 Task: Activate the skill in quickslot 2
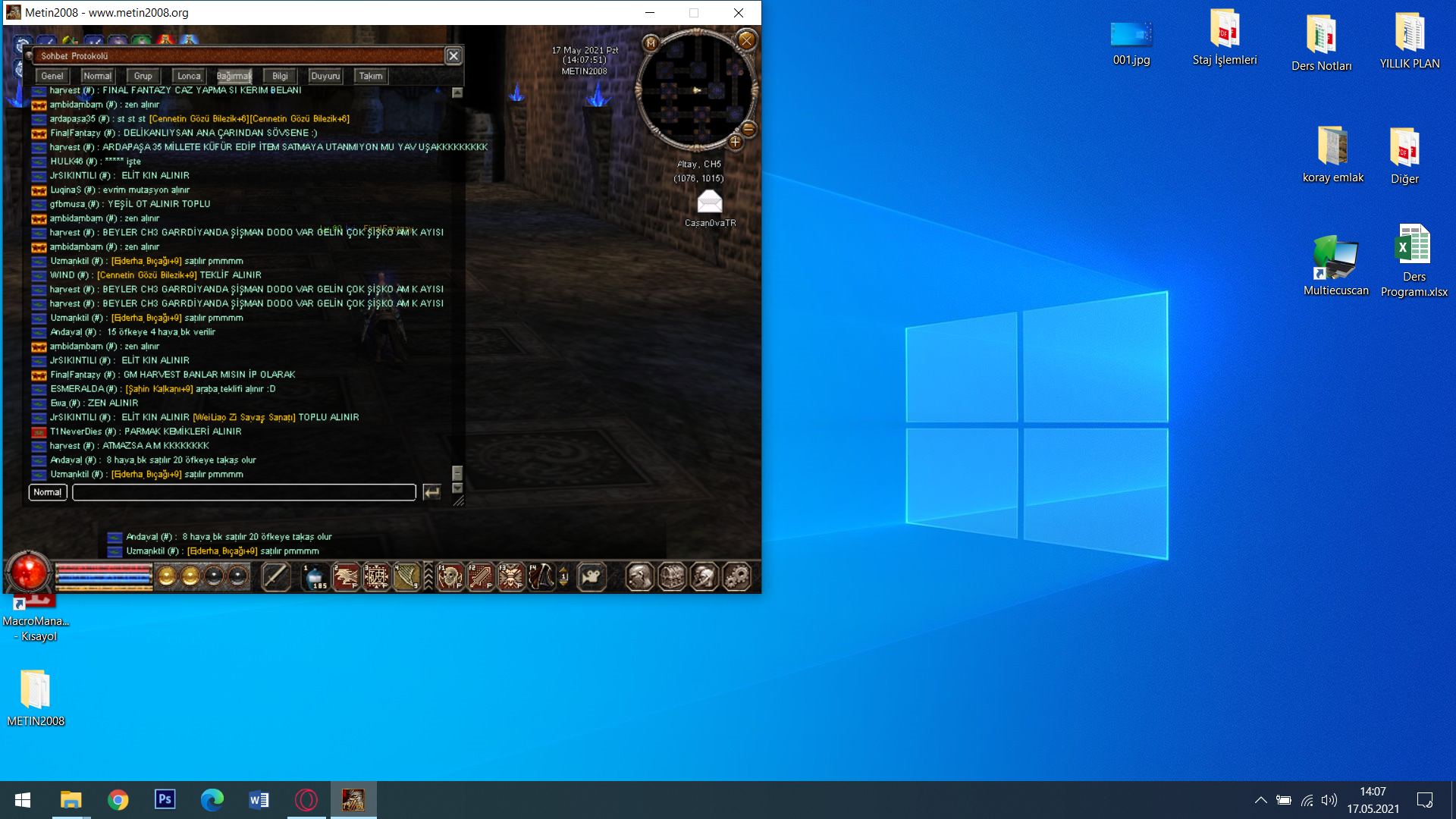click(346, 577)
